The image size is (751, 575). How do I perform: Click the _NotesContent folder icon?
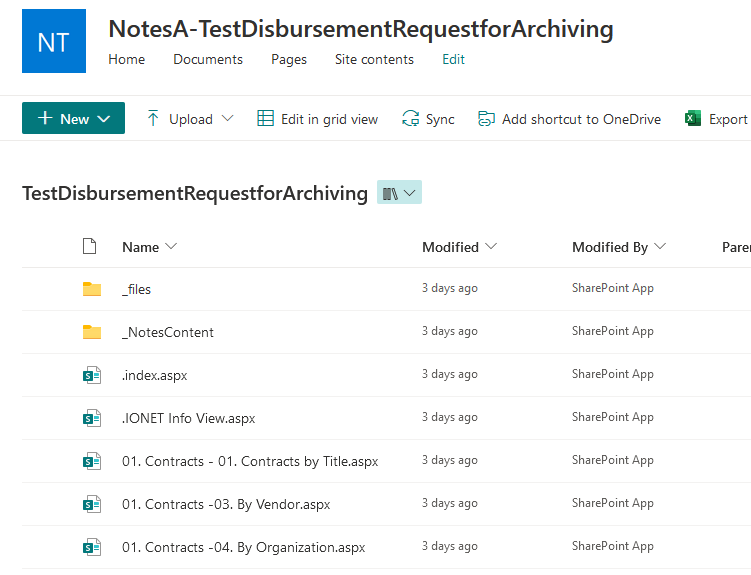click(x=92, y=332)
